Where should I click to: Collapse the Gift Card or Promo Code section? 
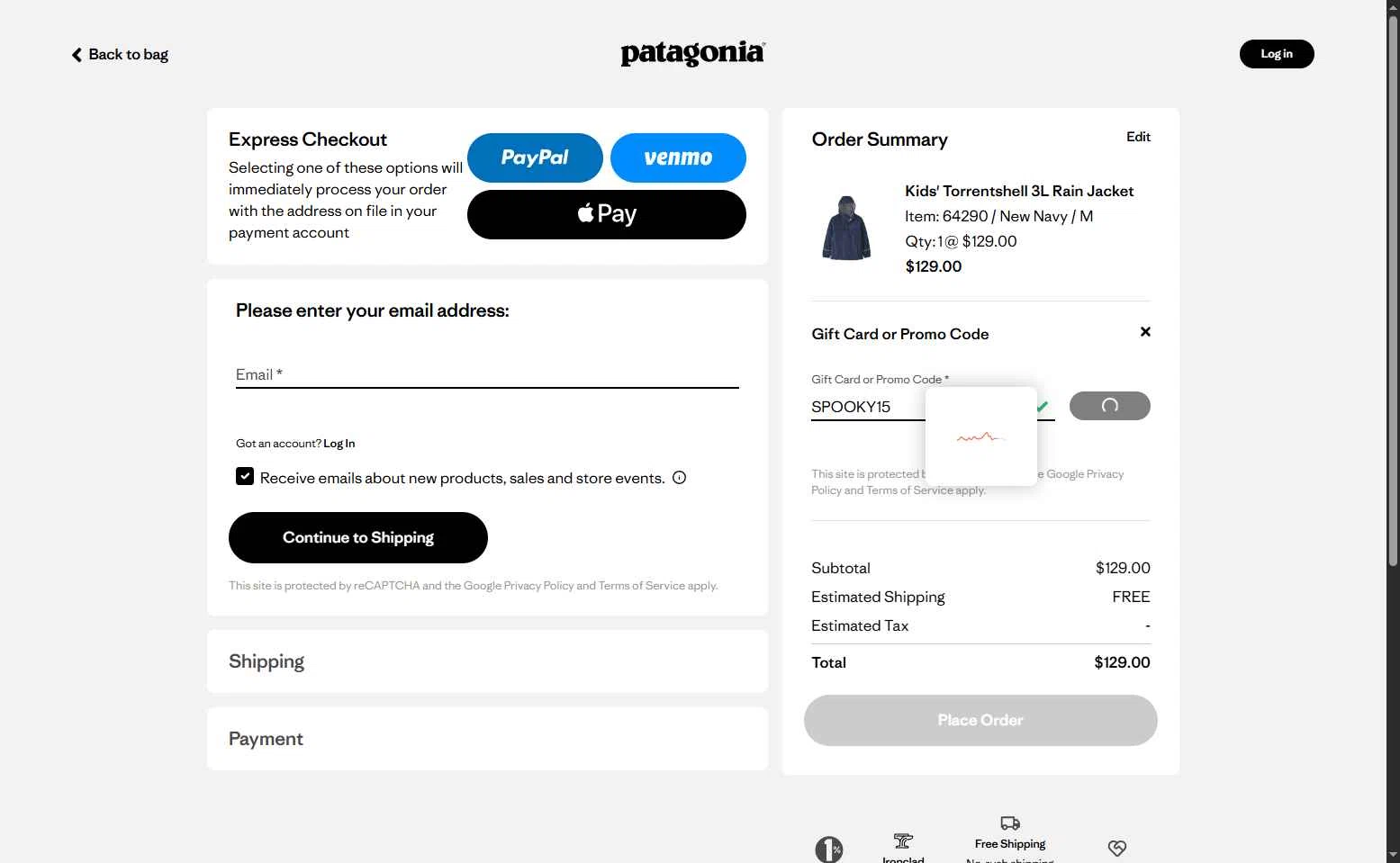pos(1145,332)
